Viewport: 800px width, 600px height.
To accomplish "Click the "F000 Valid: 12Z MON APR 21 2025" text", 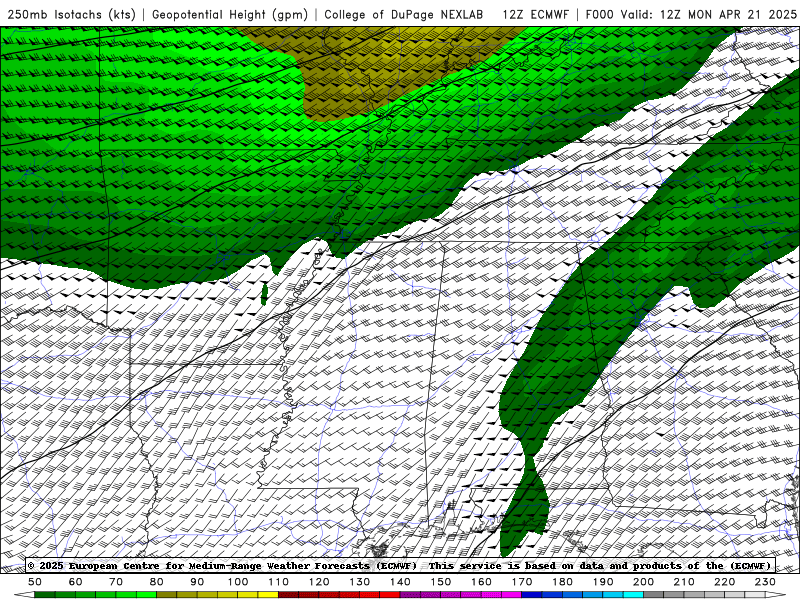I will click(x=691, y=15).
